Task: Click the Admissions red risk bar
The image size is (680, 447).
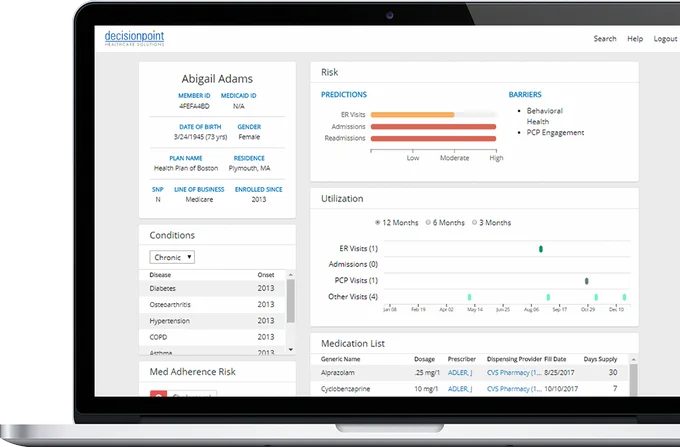Action: pyautogui.click(x=433, y=127)
